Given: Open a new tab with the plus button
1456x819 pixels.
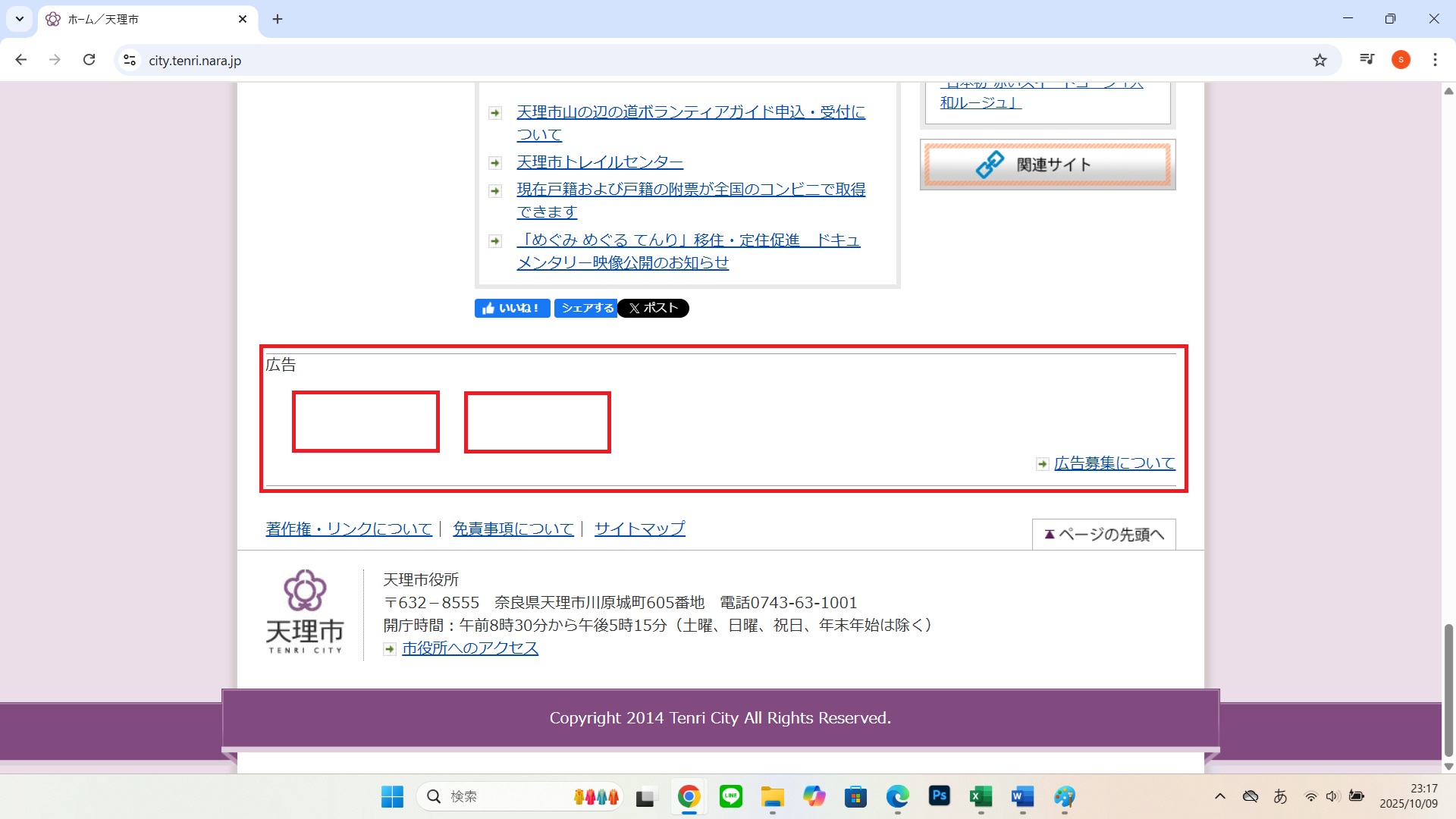Looking at the screenshot, I should coord(278,19).
